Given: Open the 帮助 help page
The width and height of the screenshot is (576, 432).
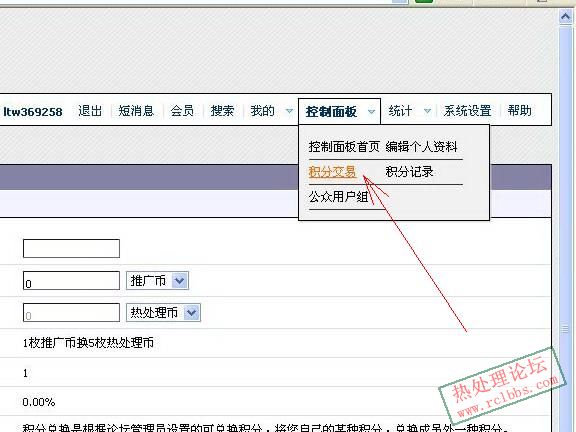Looking at the screenshot, I should 519,110.
